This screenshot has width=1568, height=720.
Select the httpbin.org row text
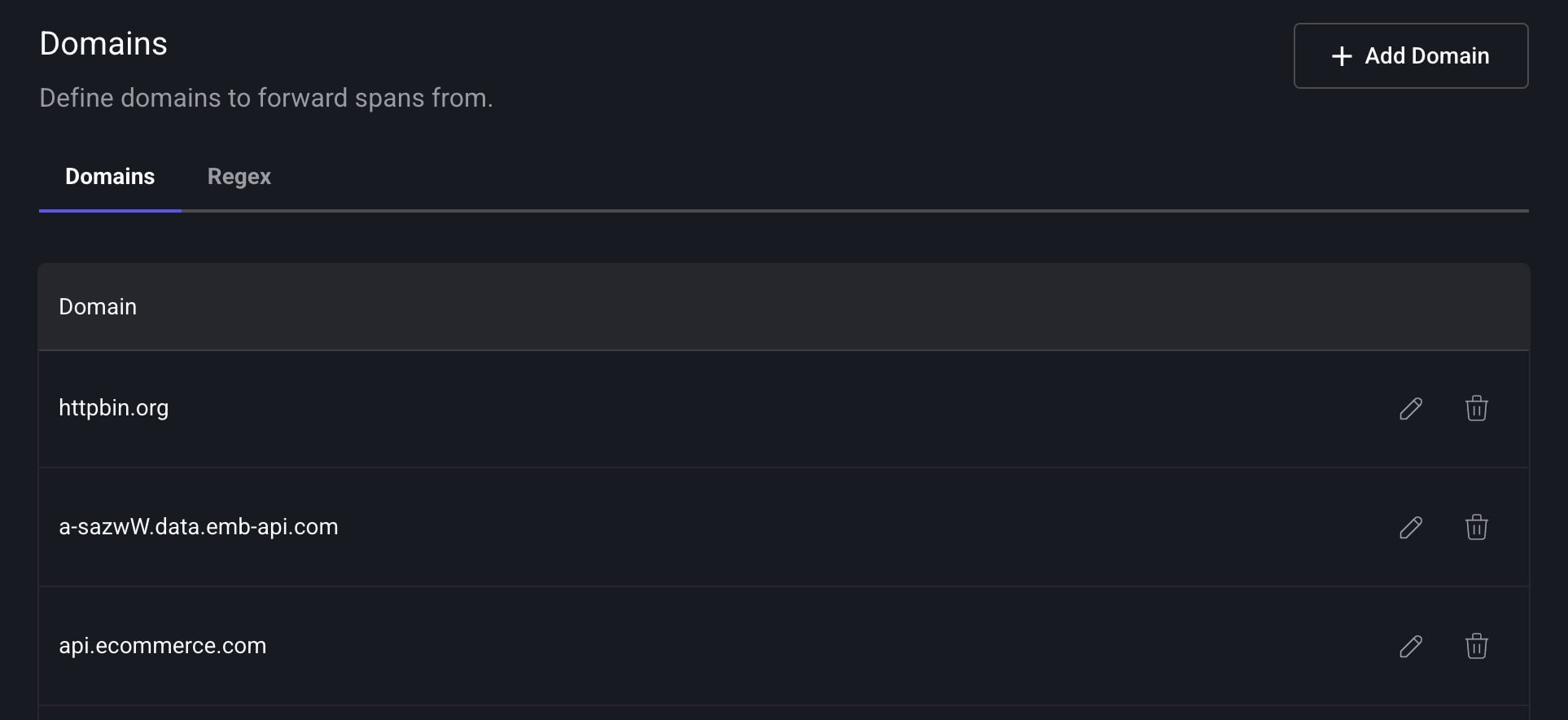[113, 408]
